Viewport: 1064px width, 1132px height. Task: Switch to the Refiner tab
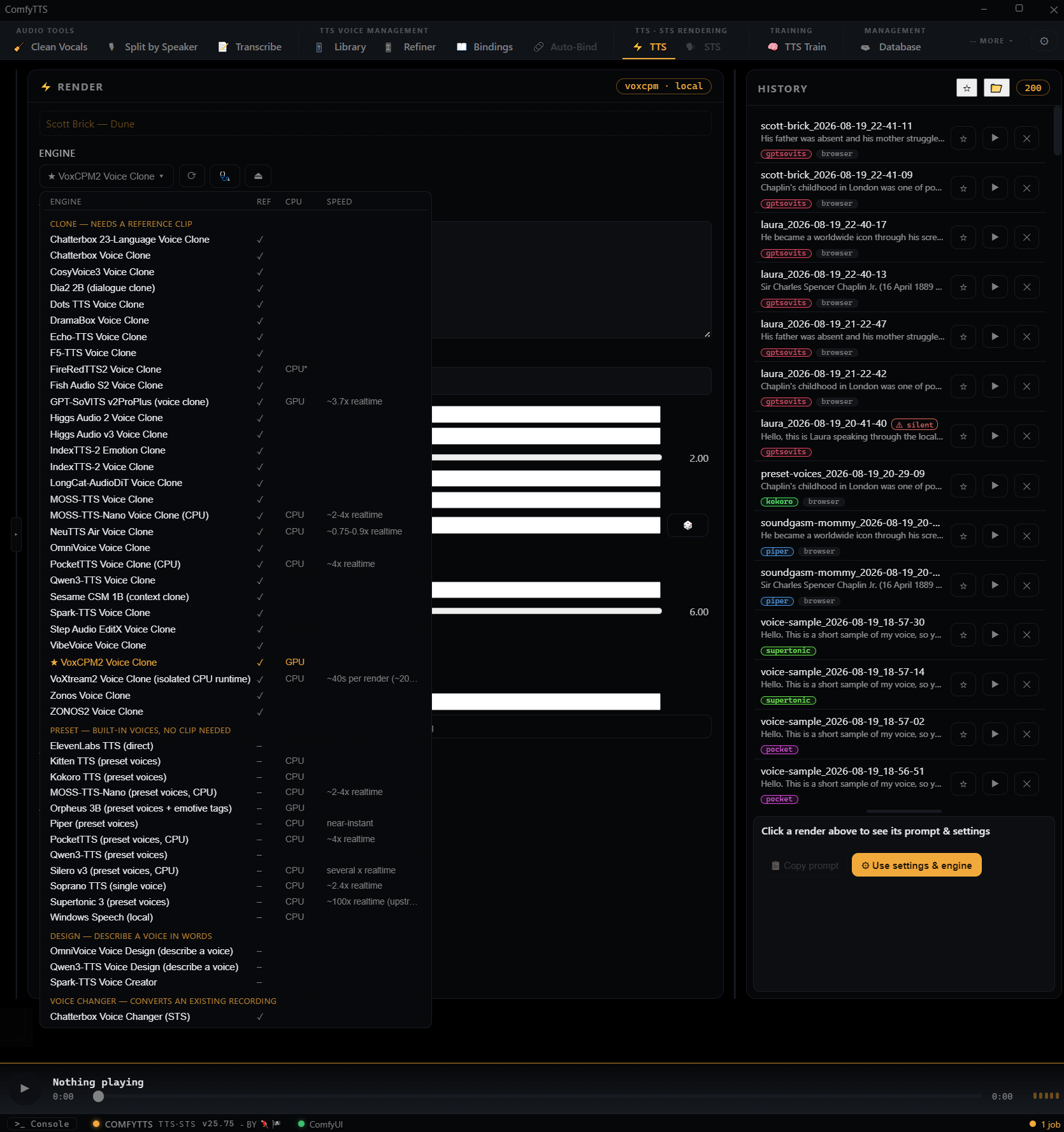[411, 47]
